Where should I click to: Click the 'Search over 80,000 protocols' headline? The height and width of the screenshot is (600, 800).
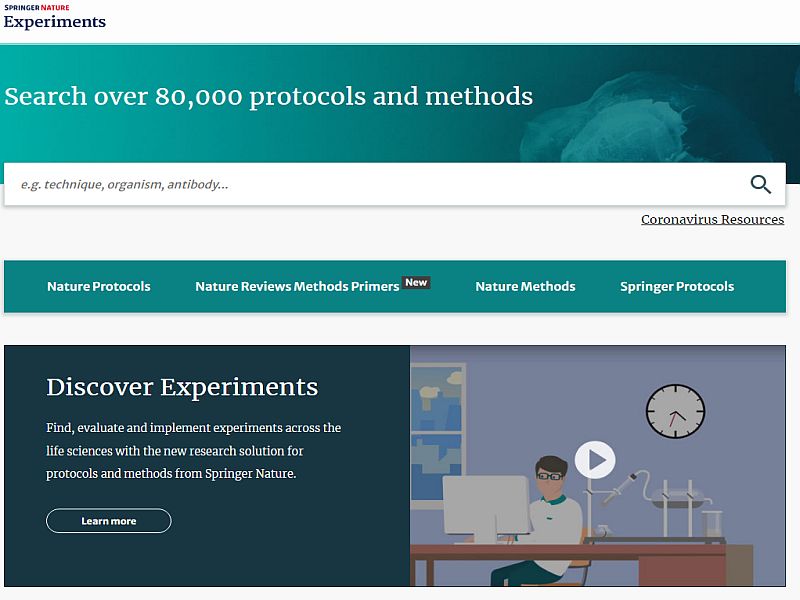tap(268, 96)
